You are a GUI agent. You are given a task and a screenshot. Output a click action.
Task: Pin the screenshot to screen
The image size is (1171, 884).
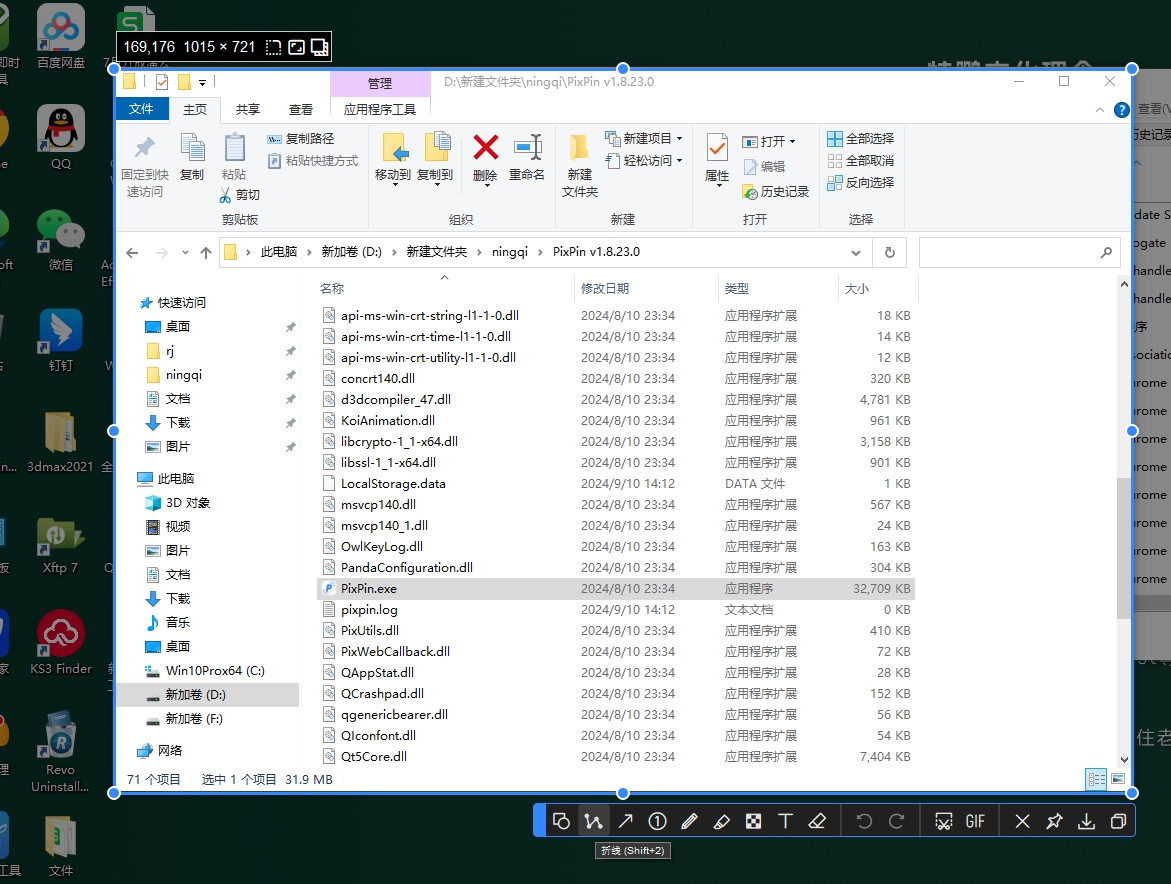tap(1054, 821)
